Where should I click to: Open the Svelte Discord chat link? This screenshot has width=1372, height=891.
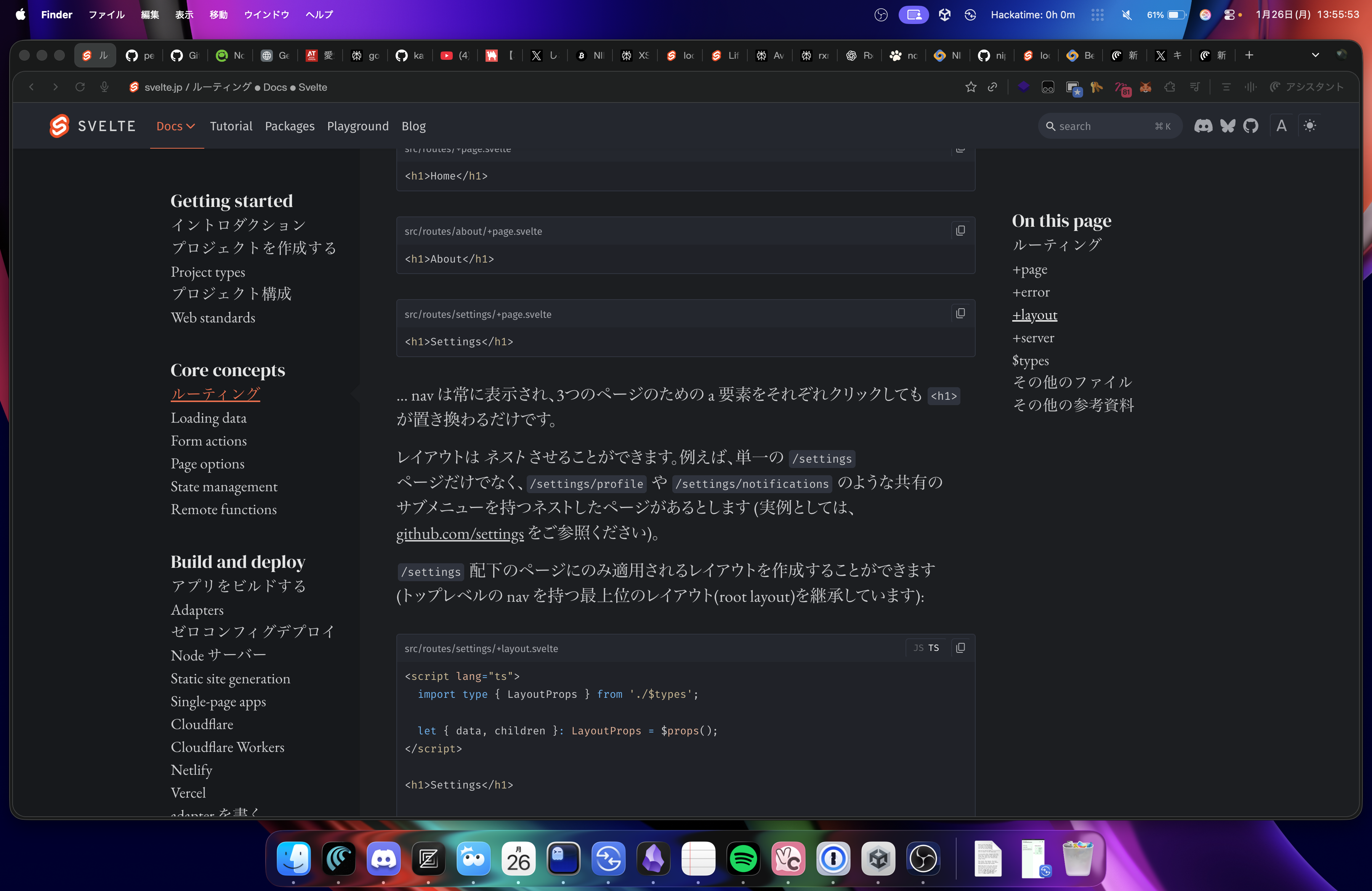(x=1202, y=126)
